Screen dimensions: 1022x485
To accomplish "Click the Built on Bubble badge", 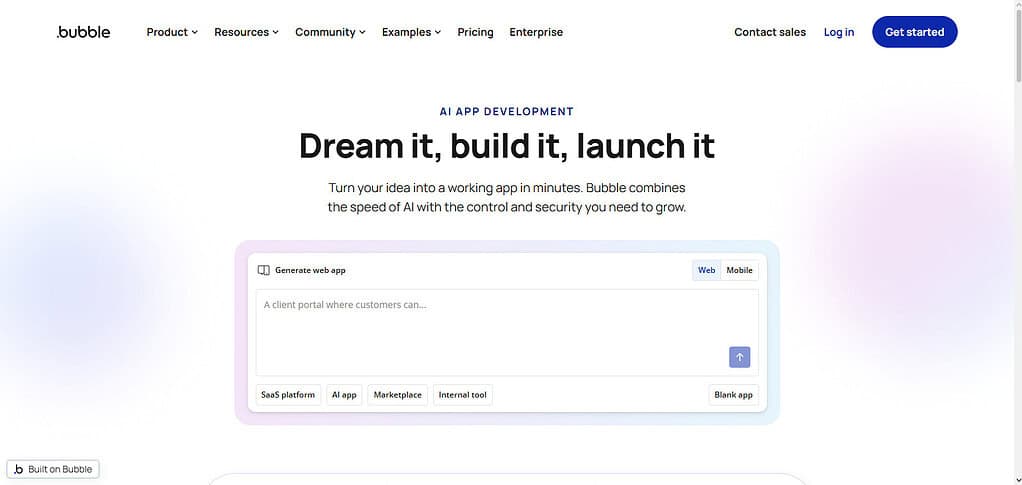I will (53, 469).
